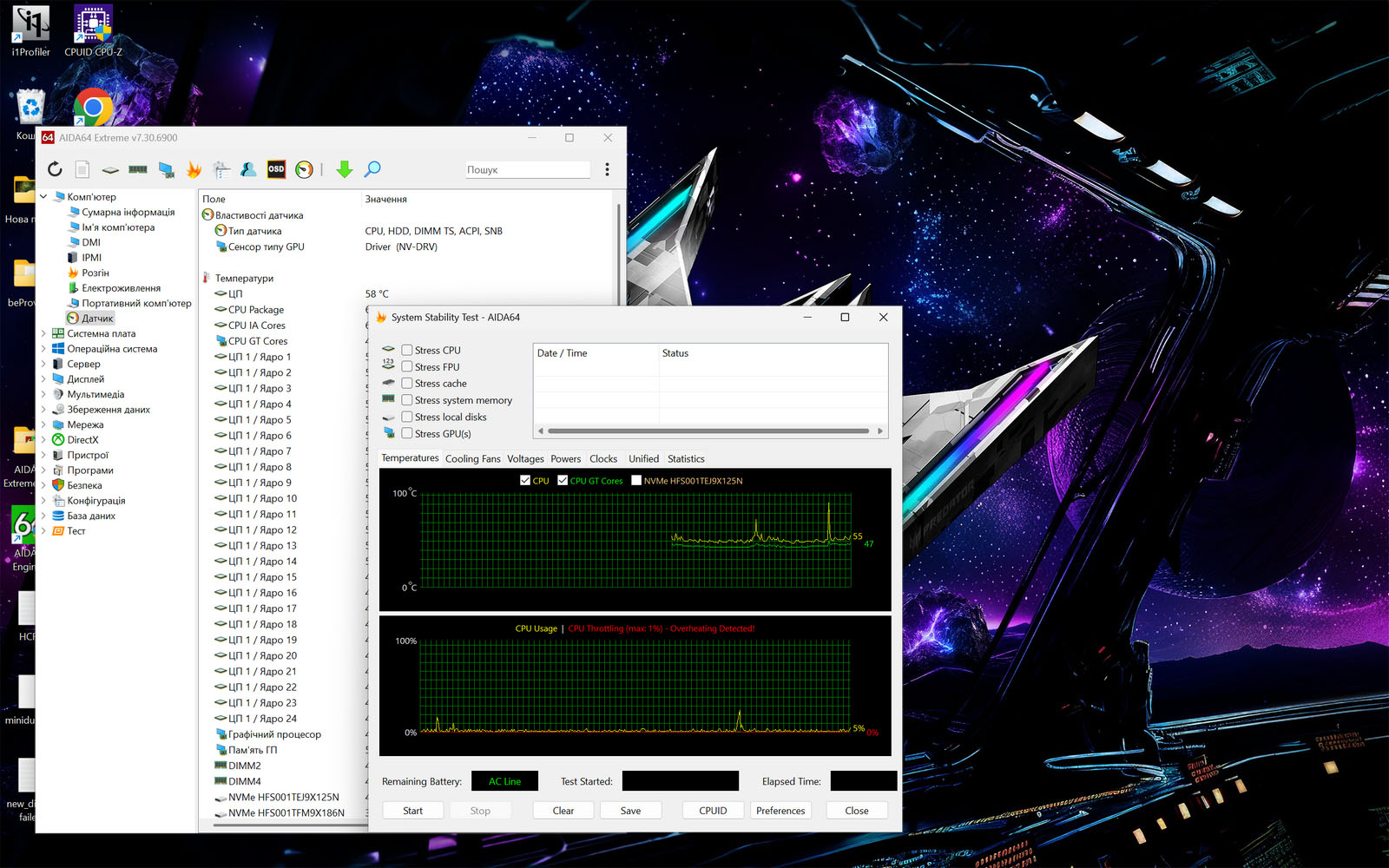
Task: Enable Stress system memory checkbox
Action: coord(406,400)
